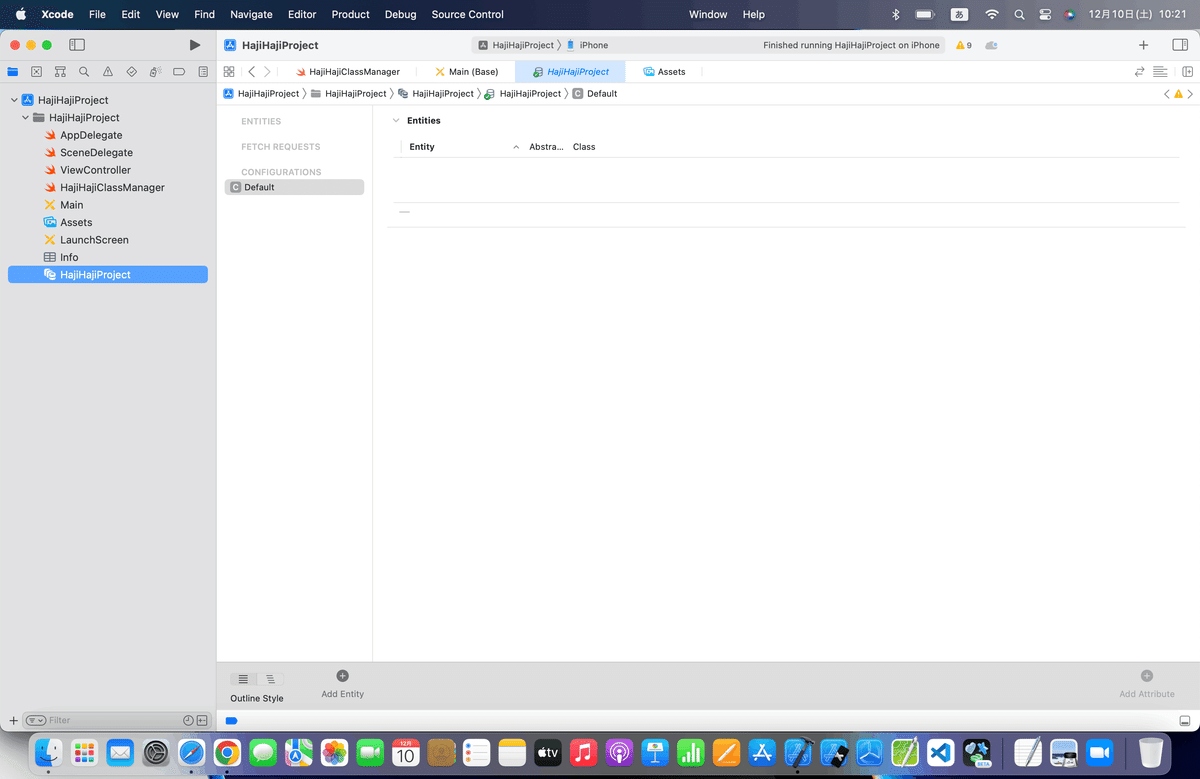Select SceneDelegate file in navigator
Image resolution: width=1200 pixels, height=779 pixels.
tap(88, 153)
